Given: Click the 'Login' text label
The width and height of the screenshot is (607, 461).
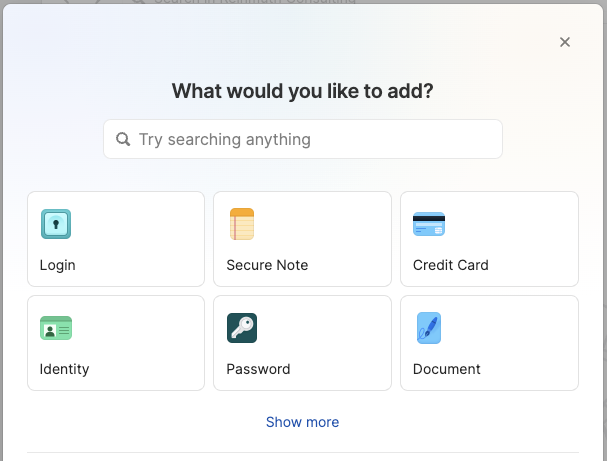Looking at the screenshot, I should [57, 265].
